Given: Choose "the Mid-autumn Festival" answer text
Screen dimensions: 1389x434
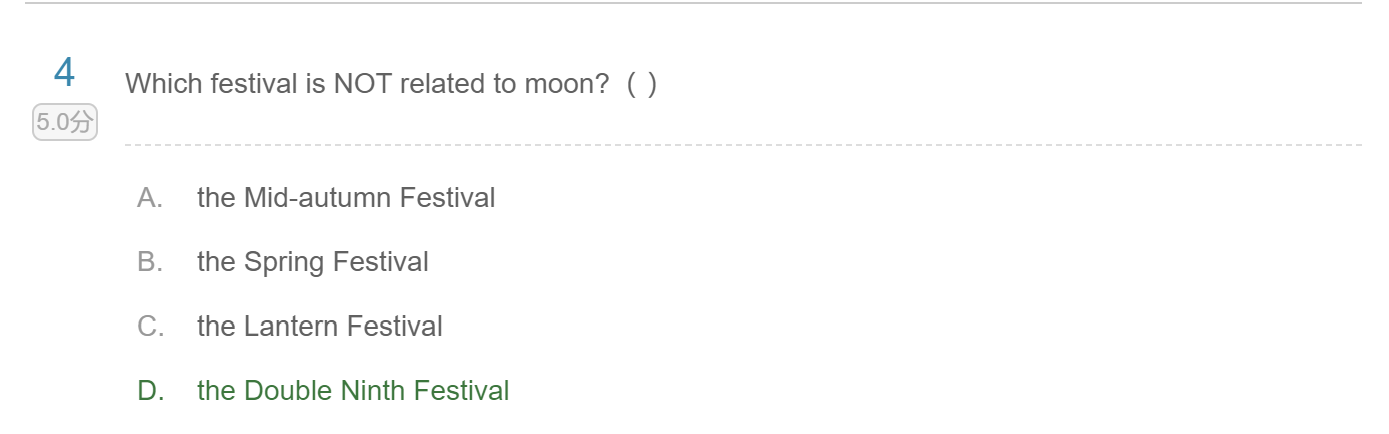Looking at the screenshot, I should click(346, 198).
